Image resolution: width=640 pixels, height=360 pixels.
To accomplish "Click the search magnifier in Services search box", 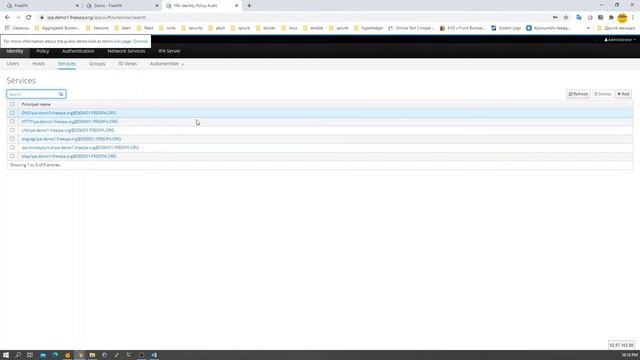I will click(x=61, y=94).
